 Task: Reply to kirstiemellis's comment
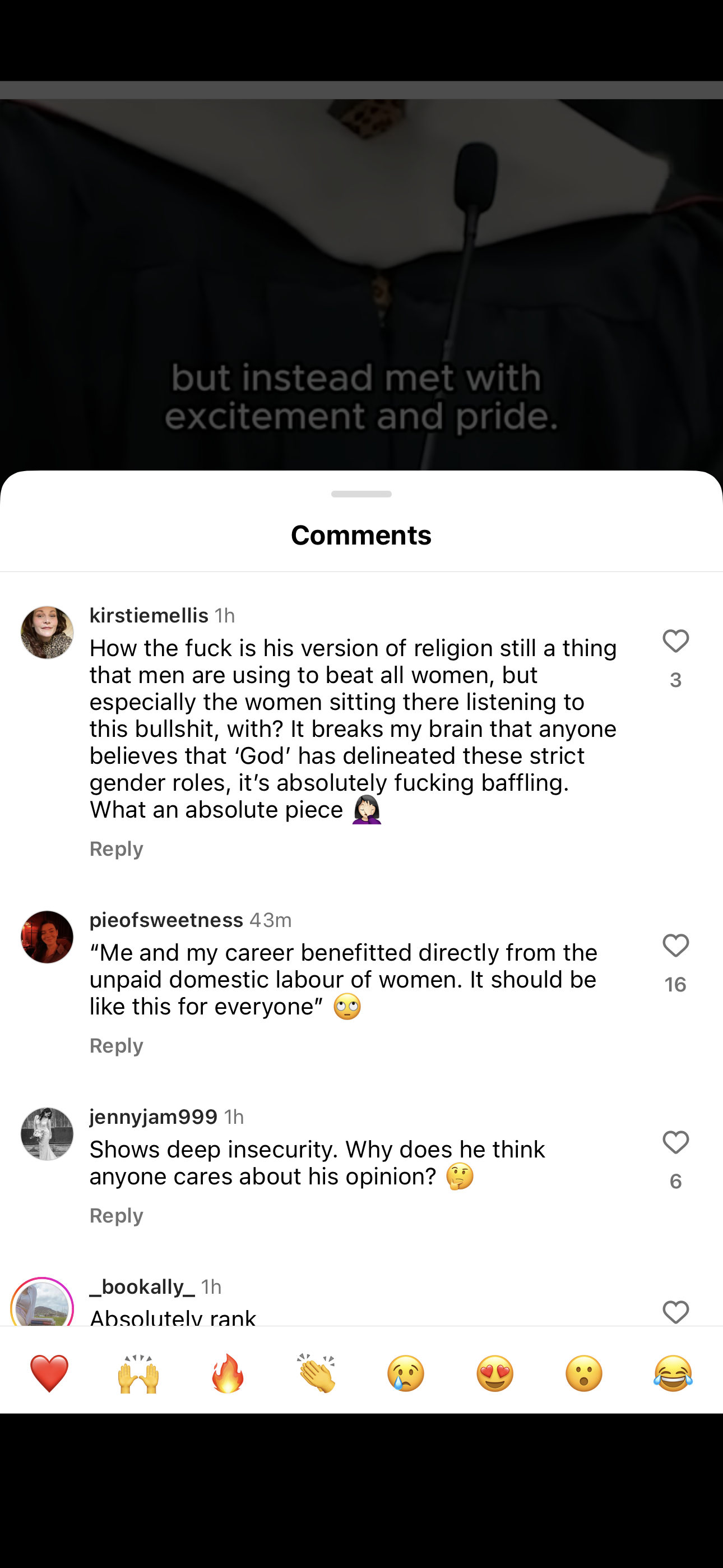coord(116,849)
